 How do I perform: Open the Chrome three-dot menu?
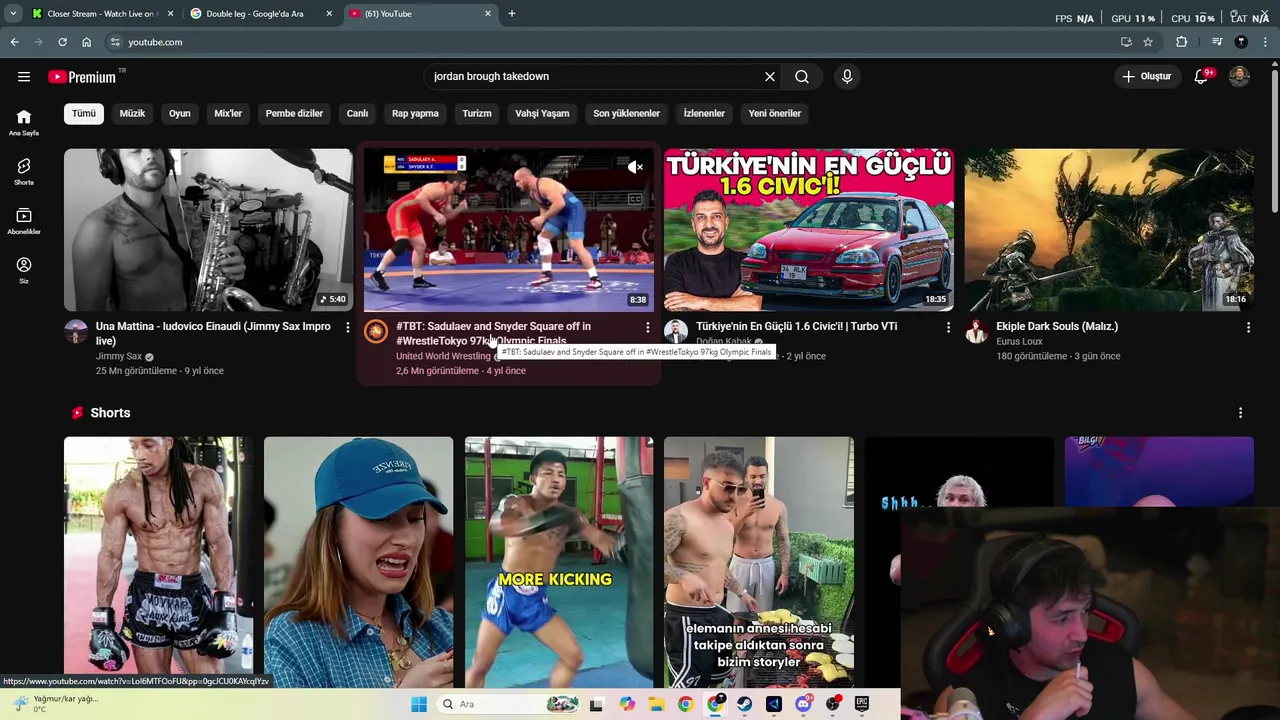click(1265, 42)
